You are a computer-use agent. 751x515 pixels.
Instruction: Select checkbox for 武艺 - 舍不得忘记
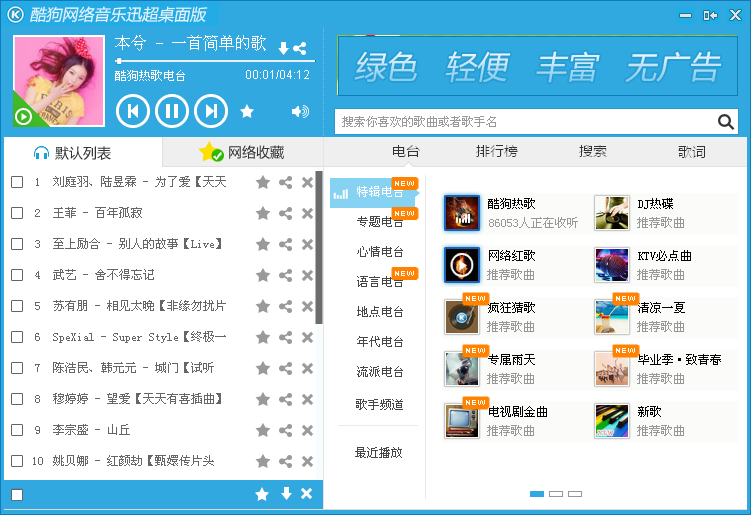pos(17,275)
